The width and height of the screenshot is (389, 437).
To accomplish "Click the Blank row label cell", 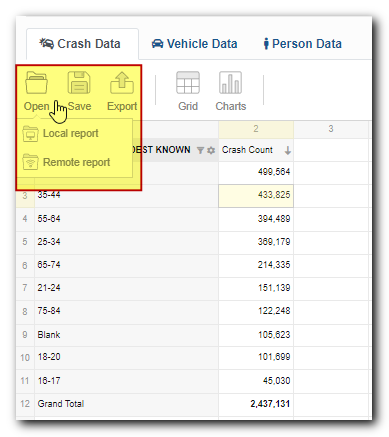I will pyautogui.click(x=127, y=335).
